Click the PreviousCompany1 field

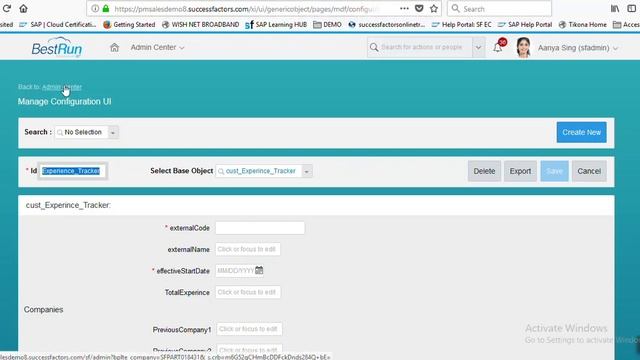(x=249, y=329)
